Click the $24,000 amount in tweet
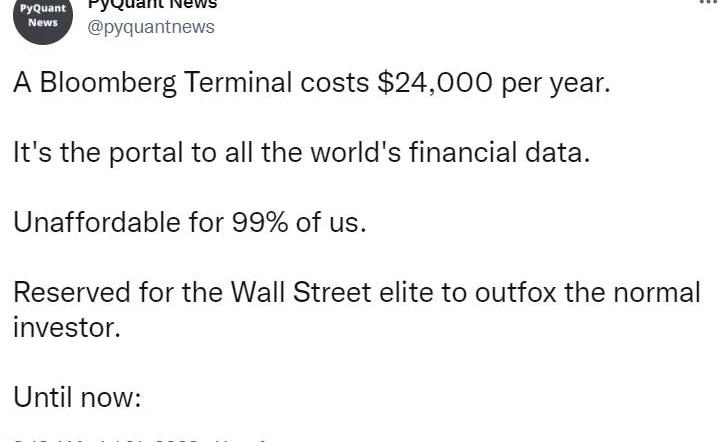 [x=435, y=83]
